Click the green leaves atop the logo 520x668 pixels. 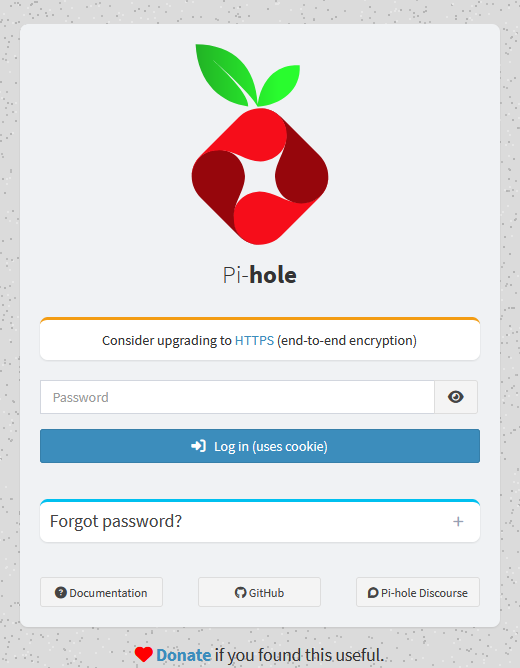click(x=247, y=75)
